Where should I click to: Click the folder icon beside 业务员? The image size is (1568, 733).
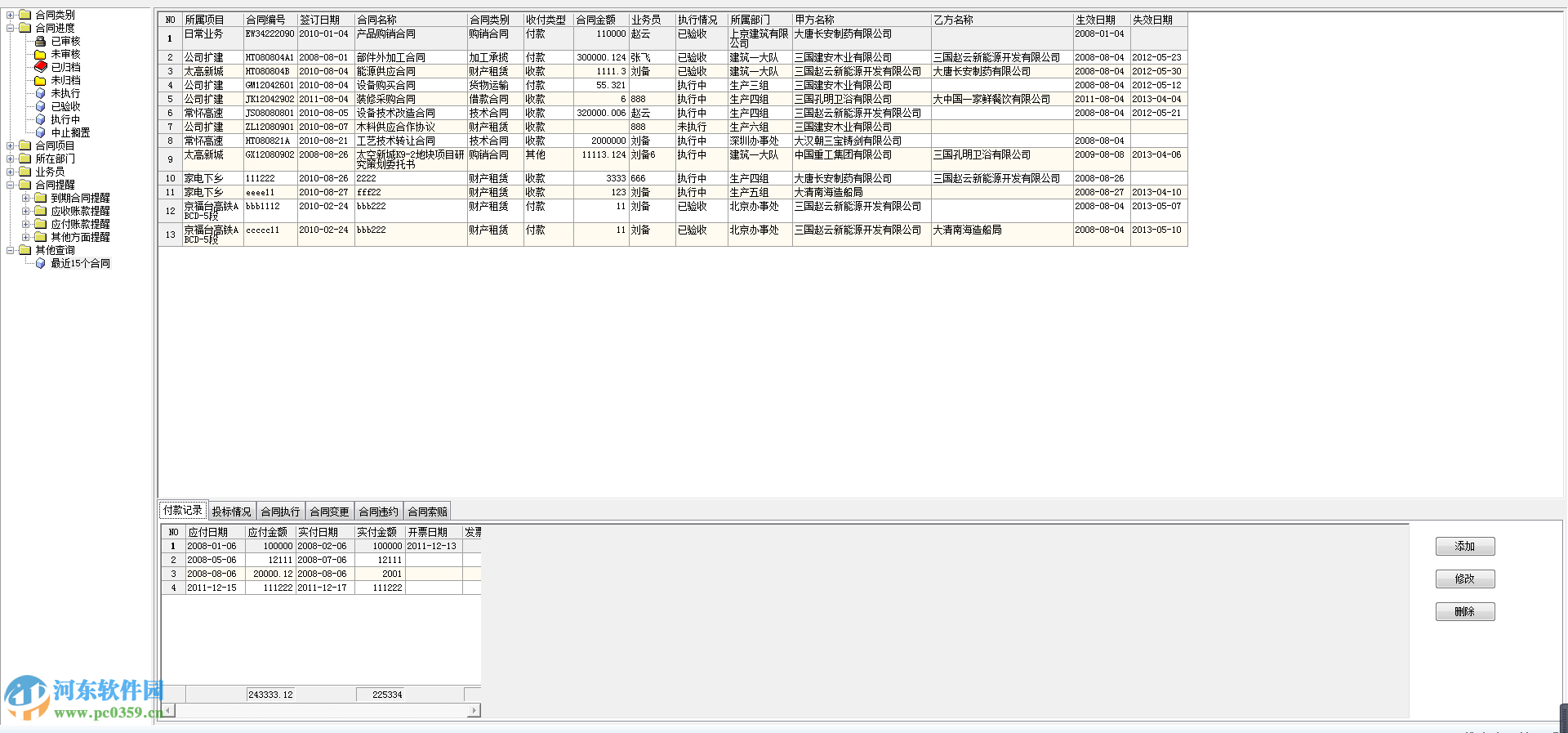tap(24, 172)
